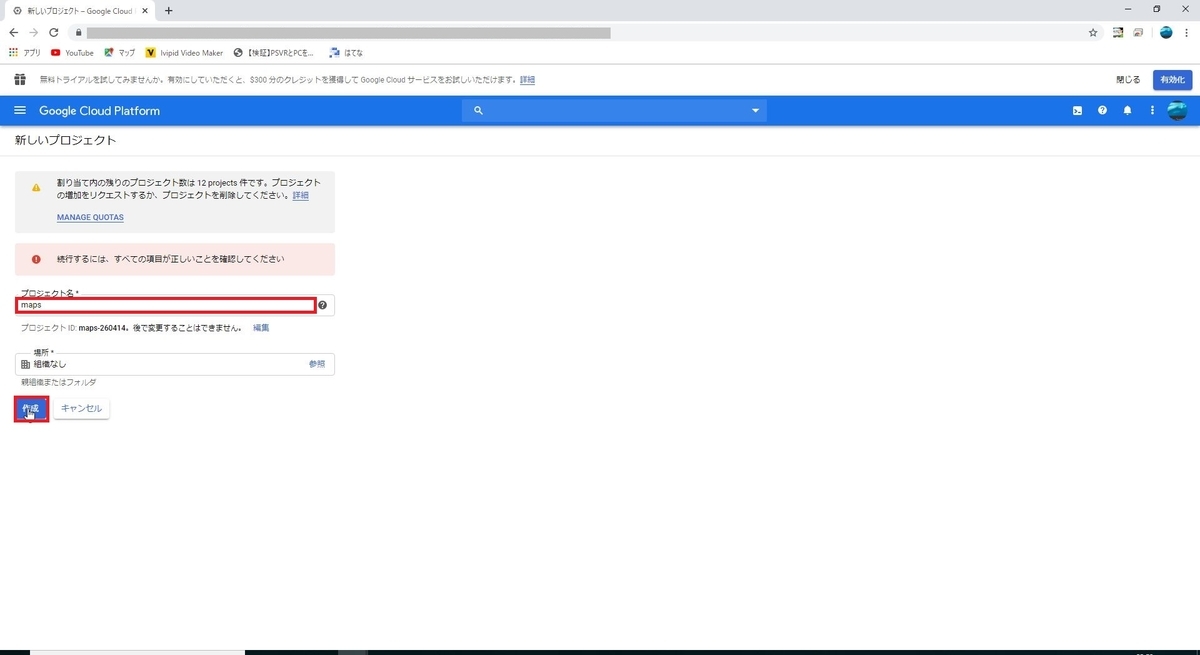Open the はてな bookmark
1200x655 pixels.
[x=346, y=53]
